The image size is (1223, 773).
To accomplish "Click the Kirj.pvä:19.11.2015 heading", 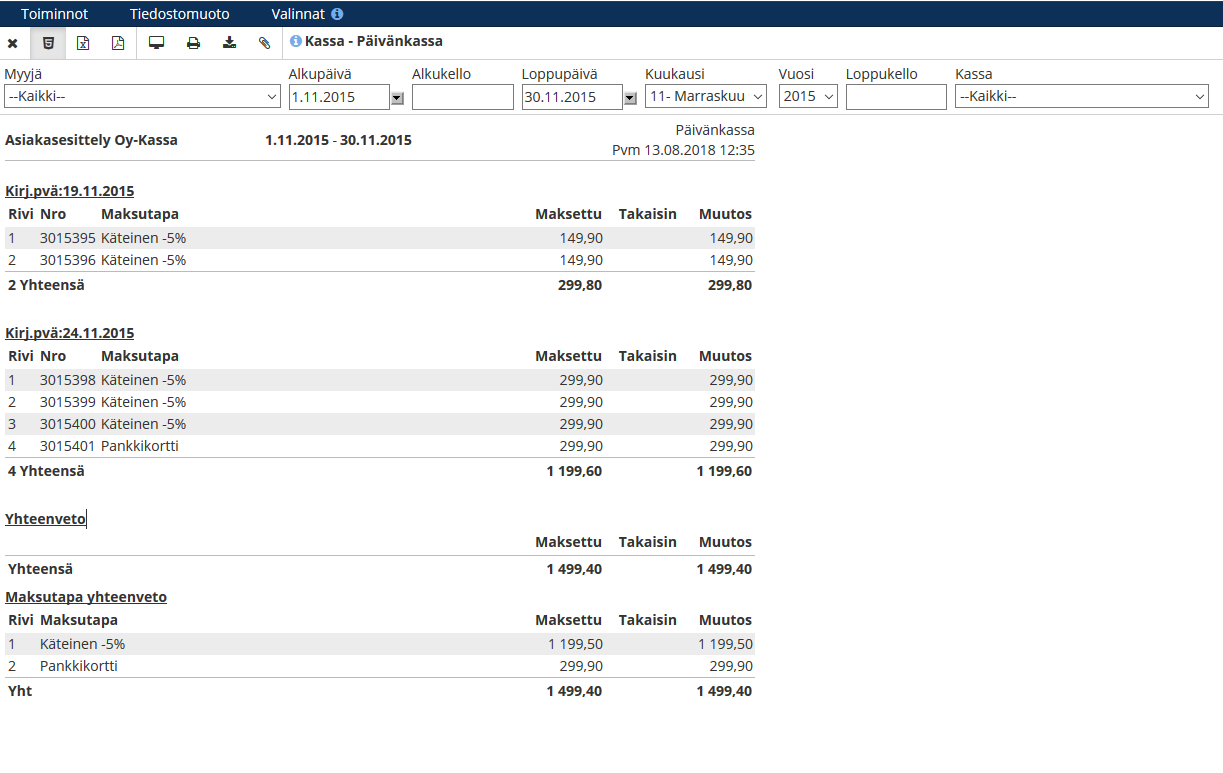I will coord(70,191).
